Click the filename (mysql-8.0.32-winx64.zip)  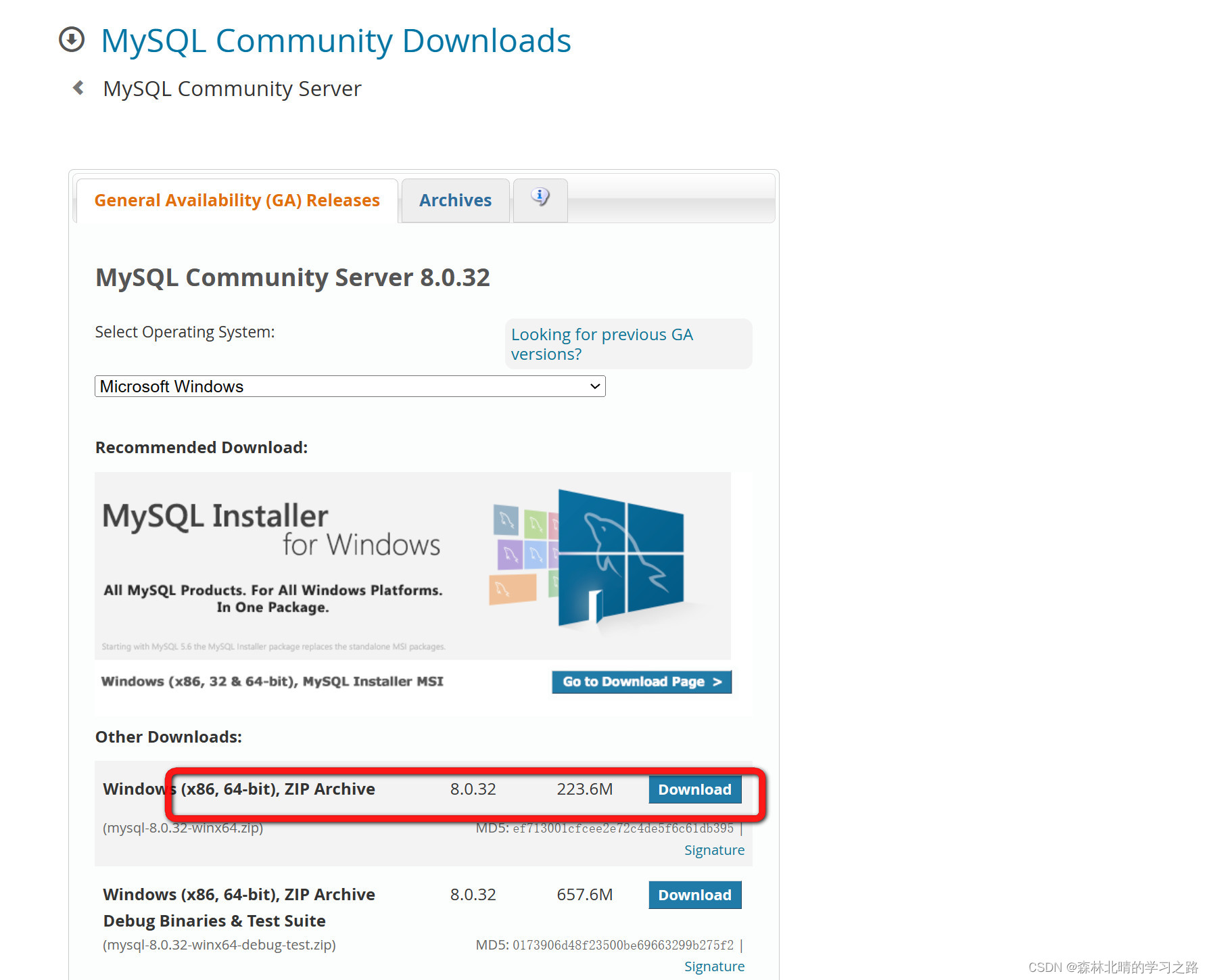(x=183, y=828)
